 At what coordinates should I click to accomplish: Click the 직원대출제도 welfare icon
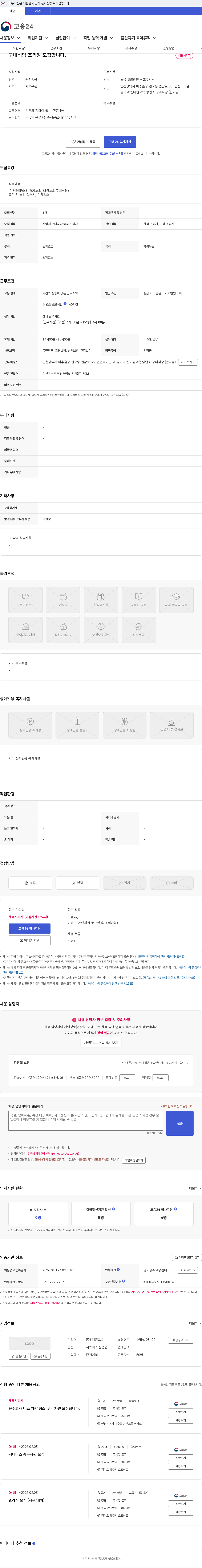tap(63, 630)
